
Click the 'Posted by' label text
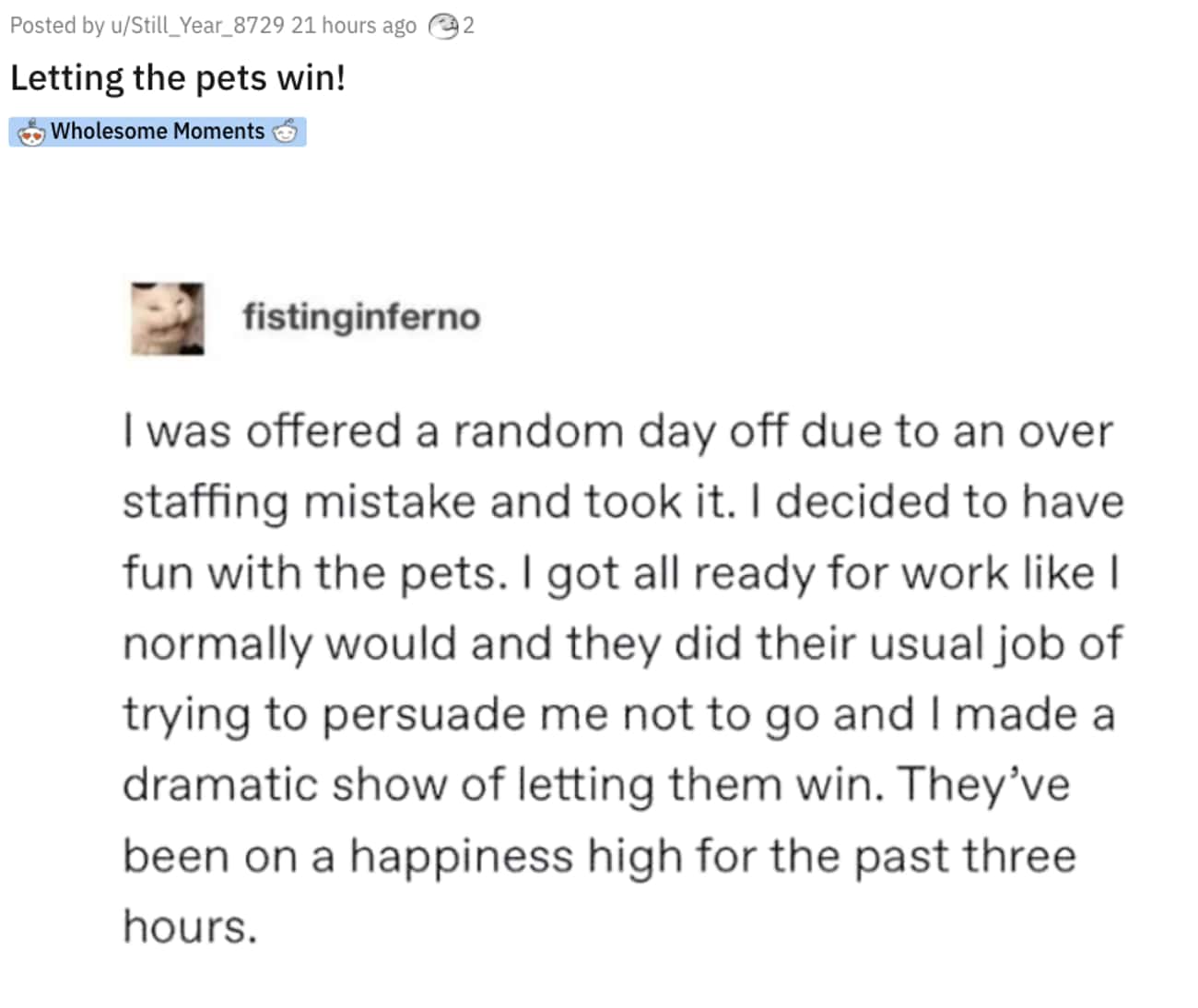click(x=57, y=26)
